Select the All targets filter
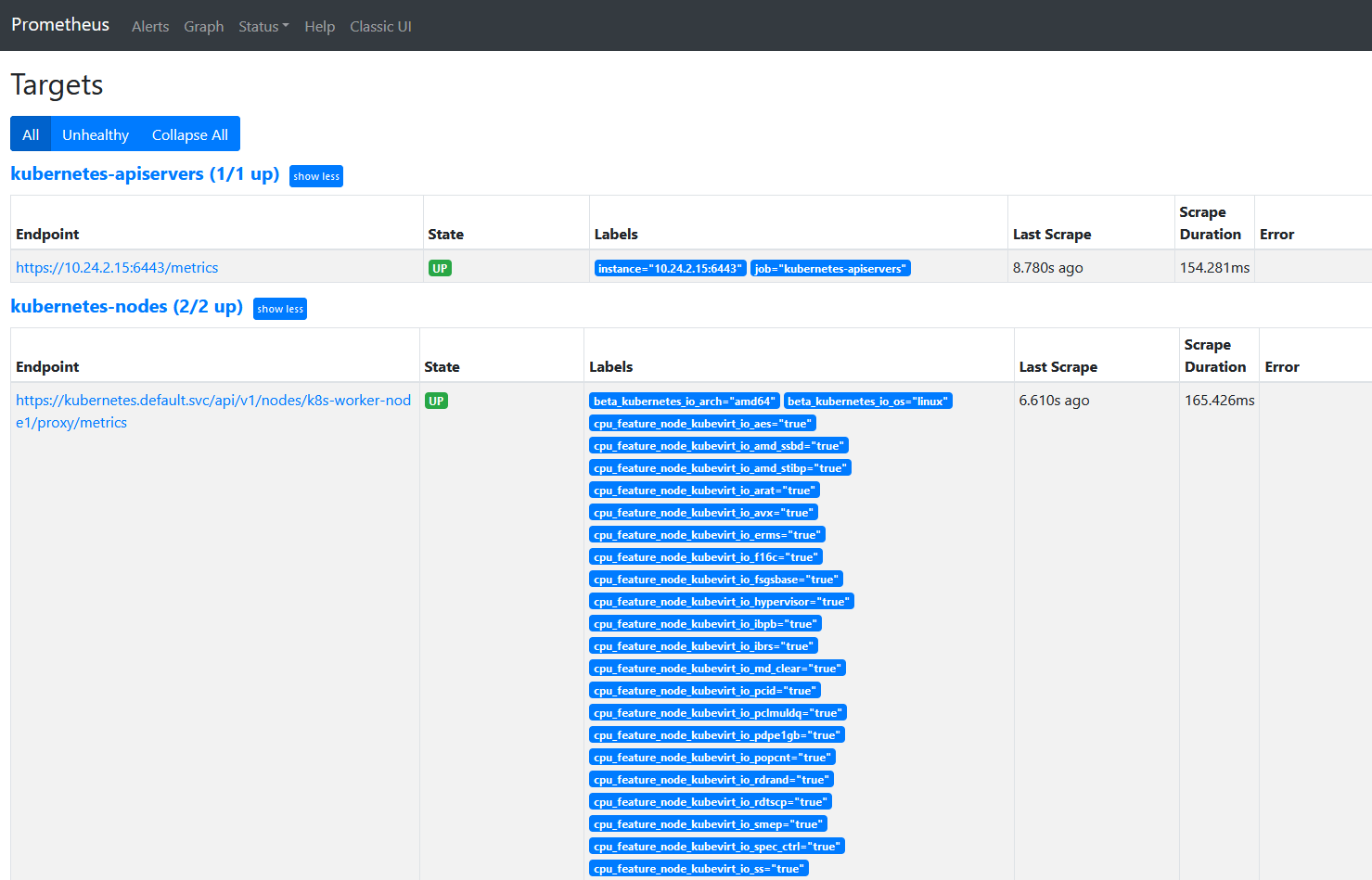Screen dimensions: 1372x880 pyautogui.click(x=31, y=134)
